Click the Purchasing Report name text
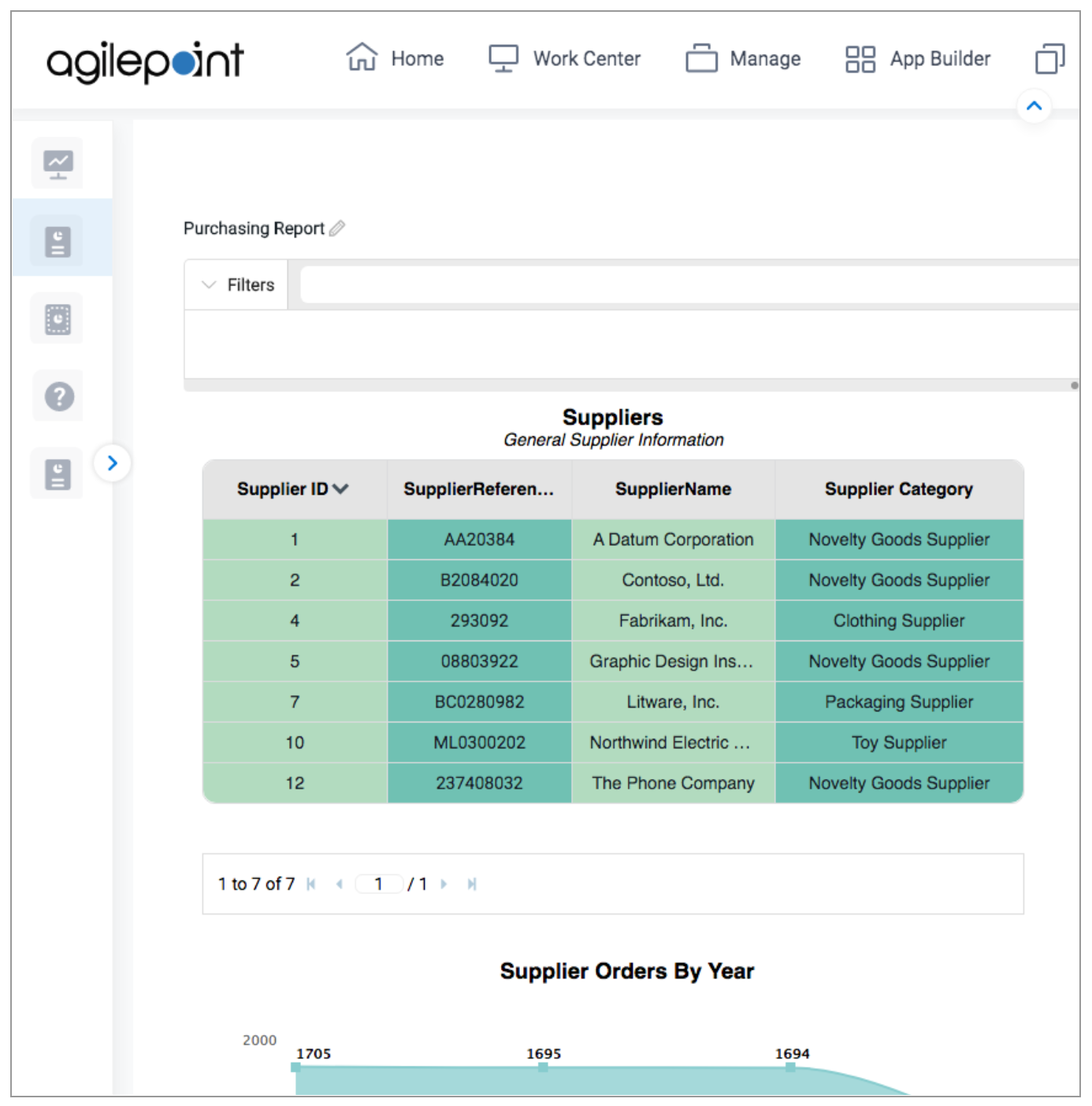Image resolution: width=1092 pixels, height=1106 pixels. (x=254, y=228)
